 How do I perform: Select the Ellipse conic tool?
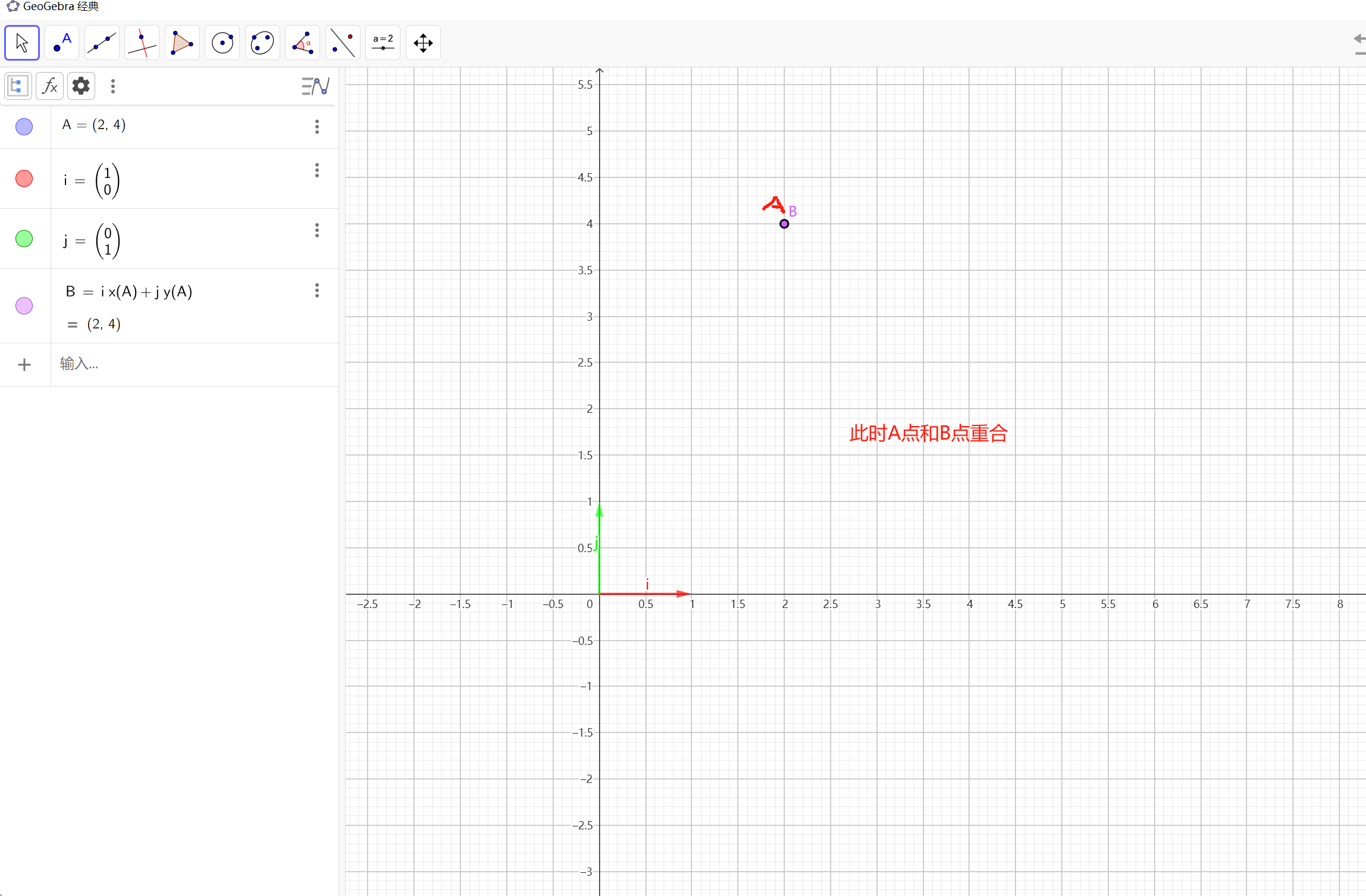coord(262,43)
